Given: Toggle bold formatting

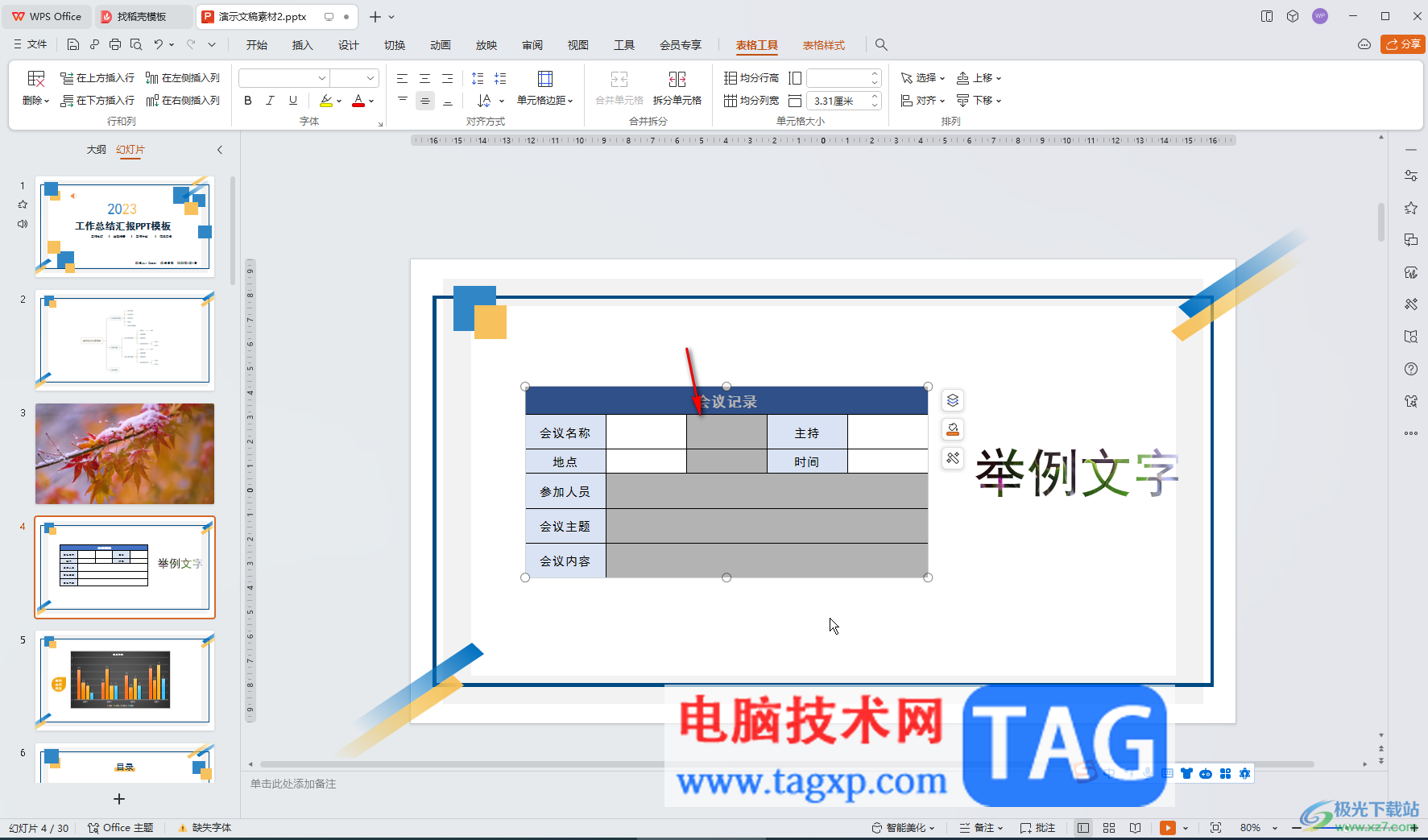Looking at the screenshot, I should point(248,101).
